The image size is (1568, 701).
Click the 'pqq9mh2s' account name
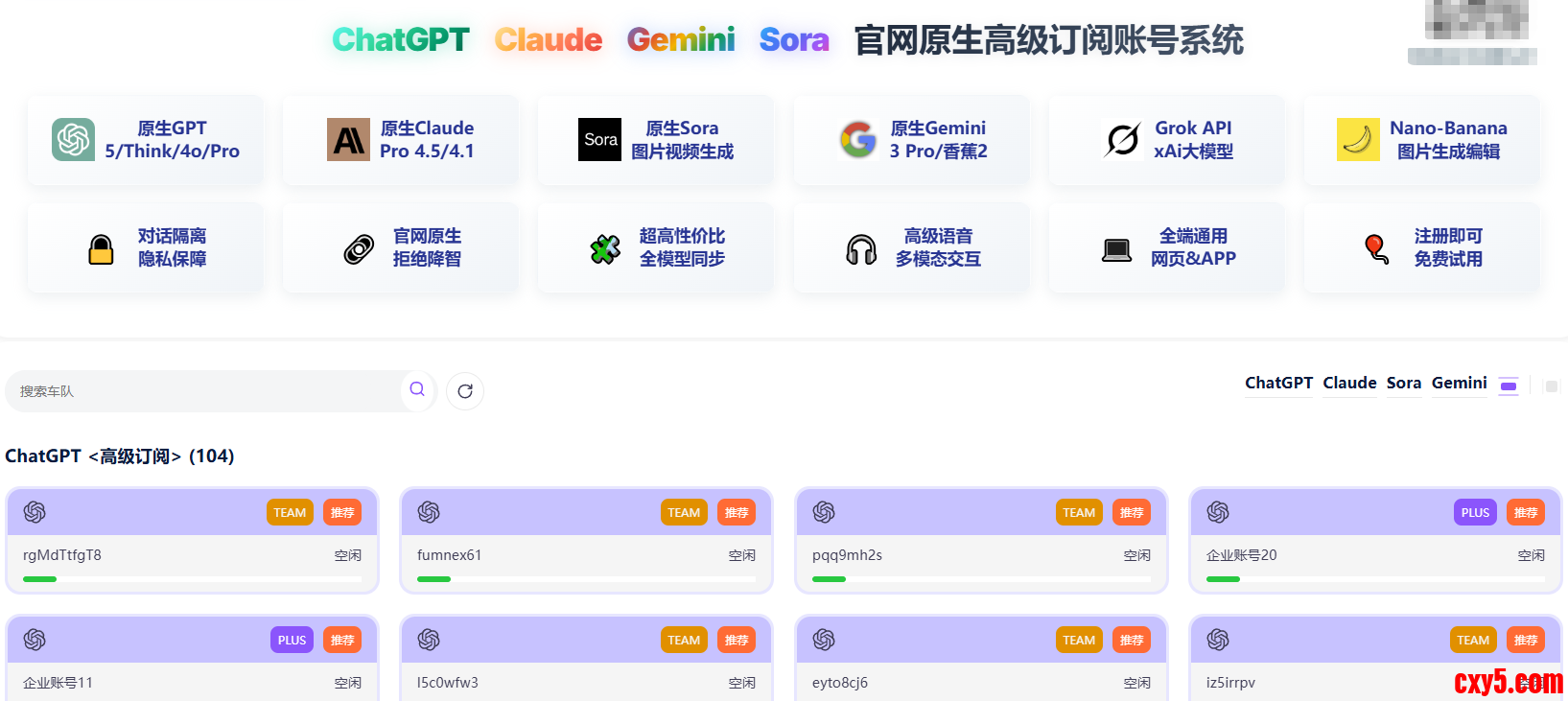pyautogui.click(x=847, y=555)
